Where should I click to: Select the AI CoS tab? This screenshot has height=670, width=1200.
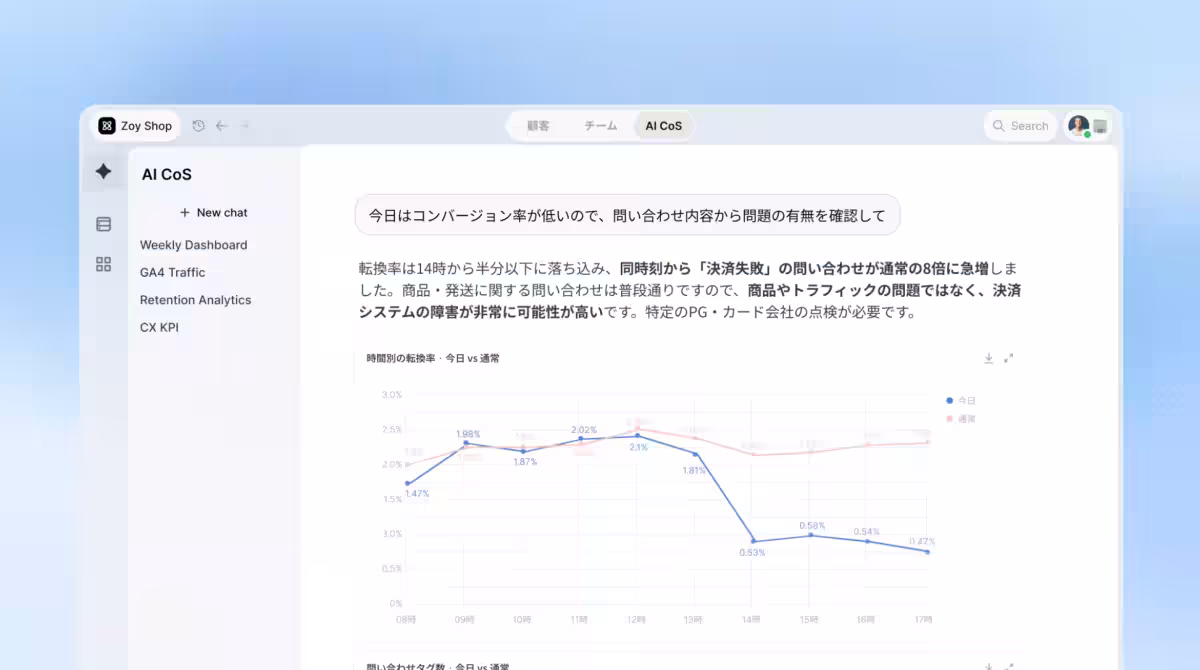663,126
